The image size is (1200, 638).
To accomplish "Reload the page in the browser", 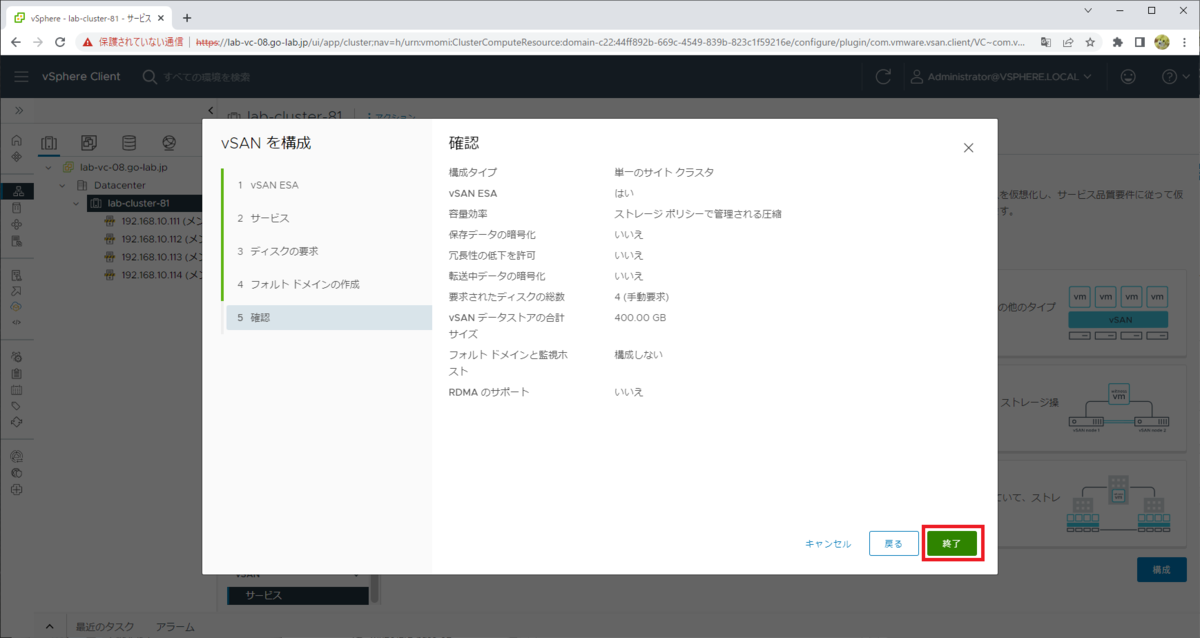I will 60,42.
